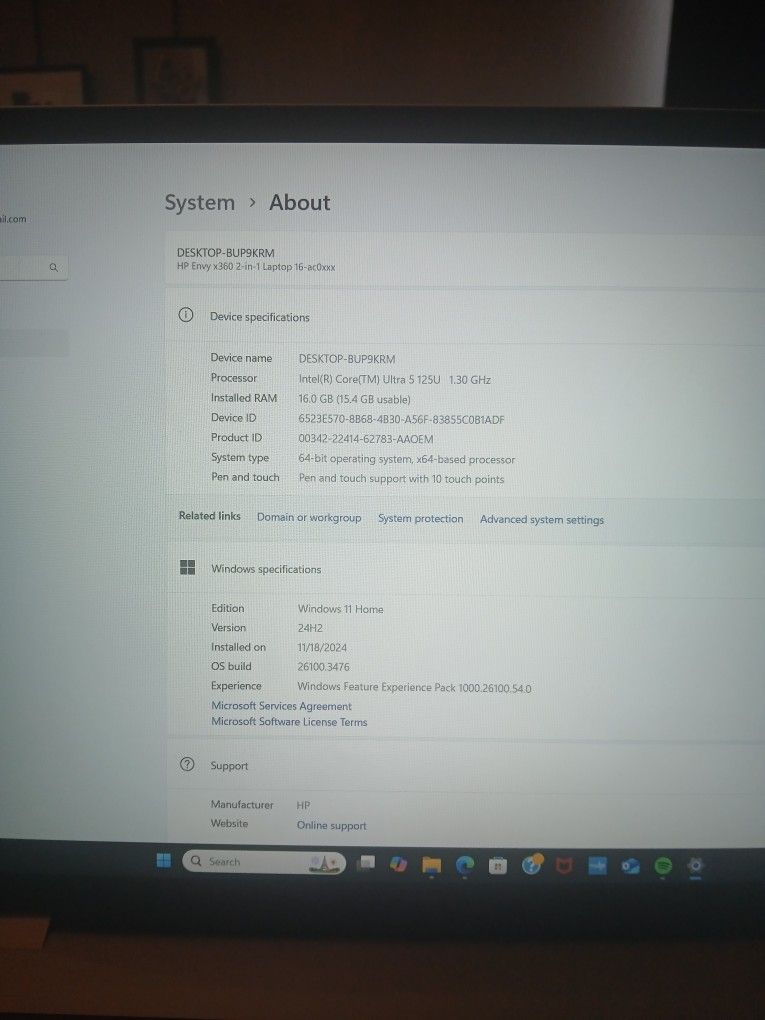Launch Copilot from the taskbar
This screenshot has width=765, height=1020.
(398, 864)
